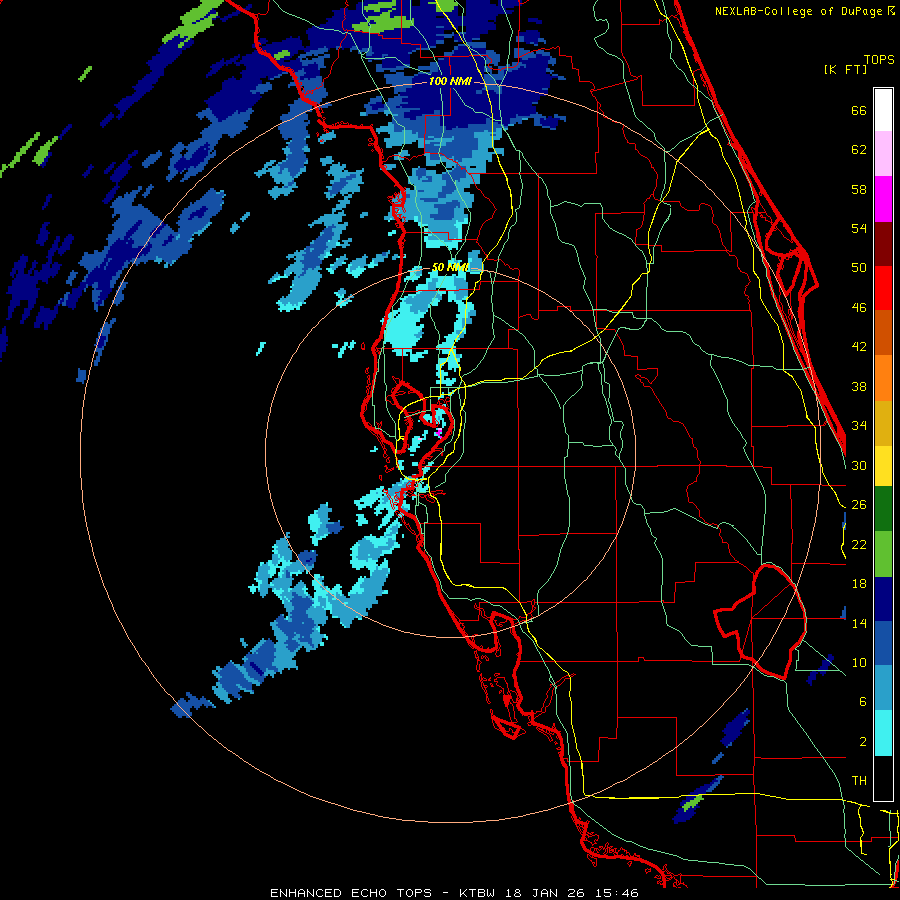Pick the bright magenta legend swatch

point(883,199)
